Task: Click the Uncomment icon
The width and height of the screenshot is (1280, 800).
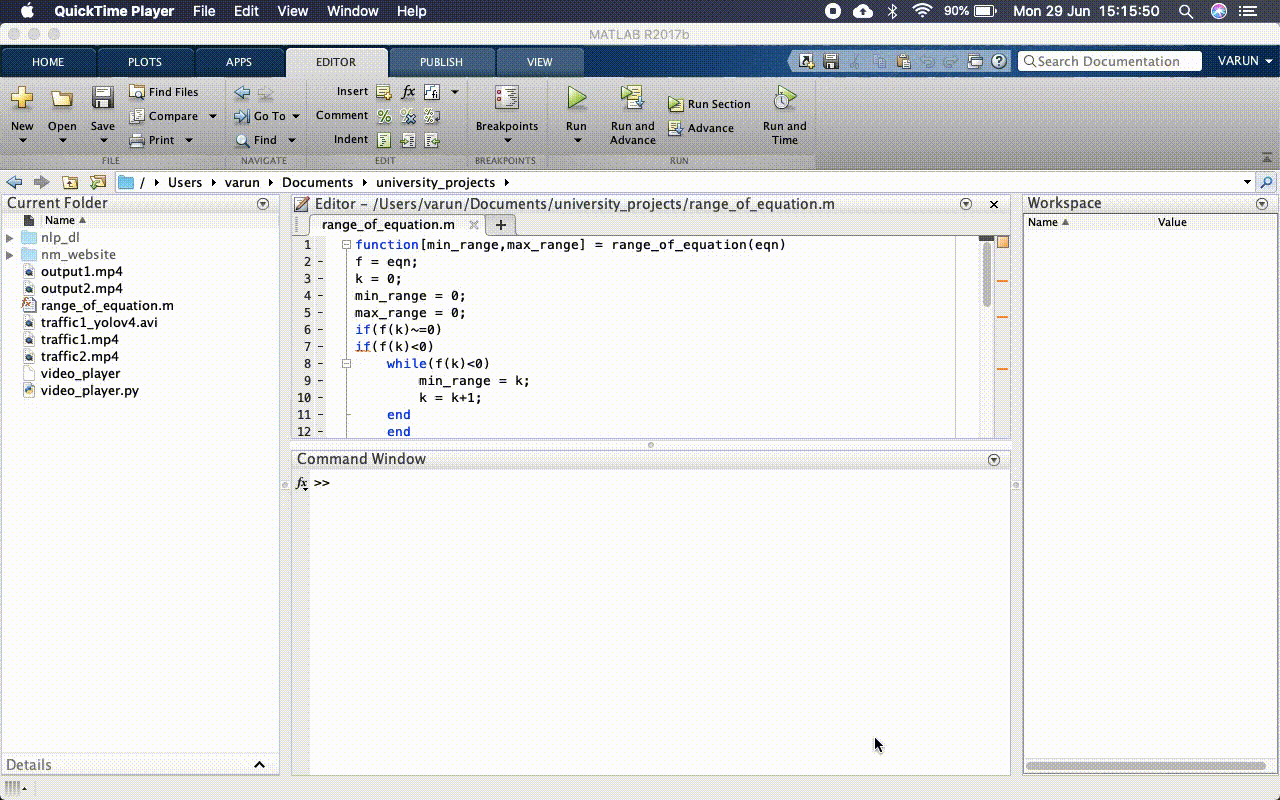Action: [x=408, y=116]
